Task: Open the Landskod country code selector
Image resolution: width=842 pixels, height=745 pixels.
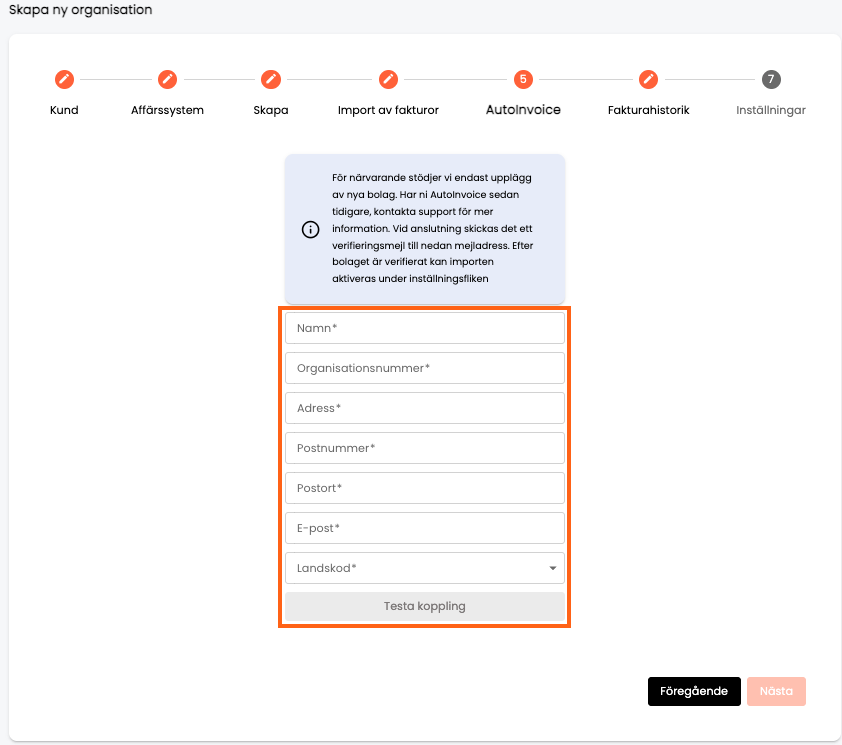Action: (x=425, y=568)
